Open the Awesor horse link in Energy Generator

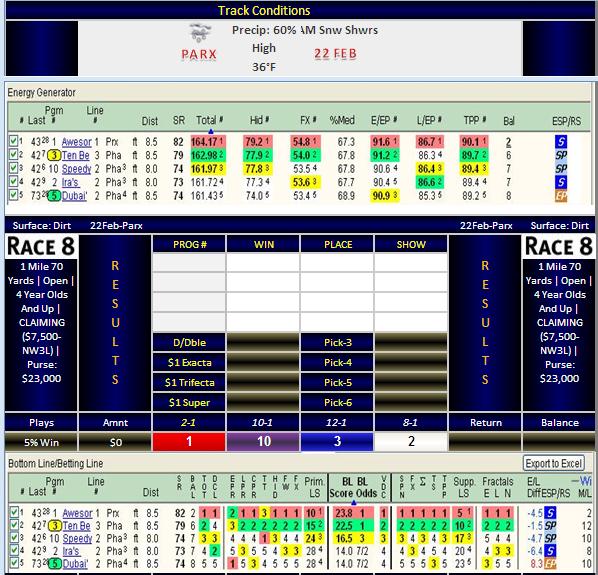77,142
